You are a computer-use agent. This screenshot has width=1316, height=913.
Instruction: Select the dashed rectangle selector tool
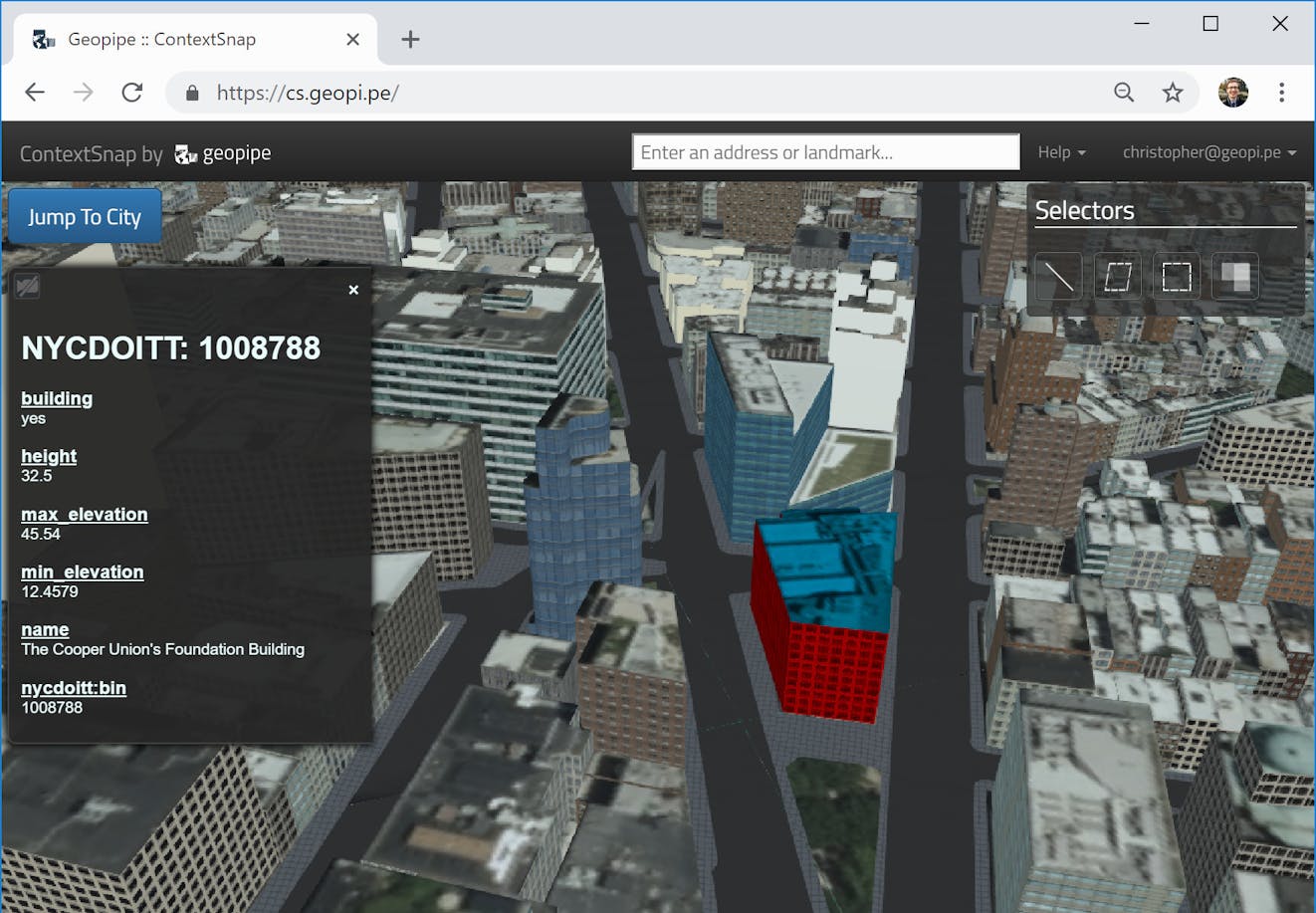point(1176,277)
